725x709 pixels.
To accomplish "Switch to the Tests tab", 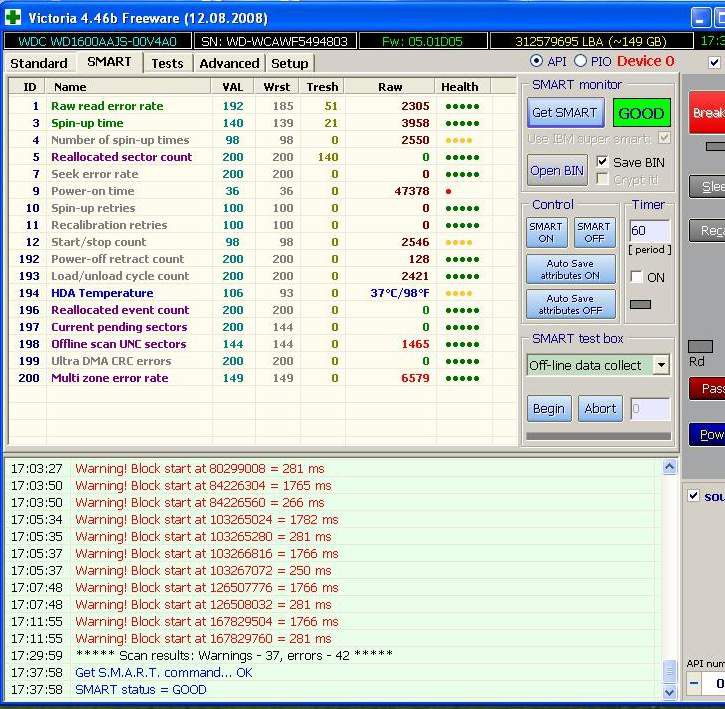I will [167, 63].
